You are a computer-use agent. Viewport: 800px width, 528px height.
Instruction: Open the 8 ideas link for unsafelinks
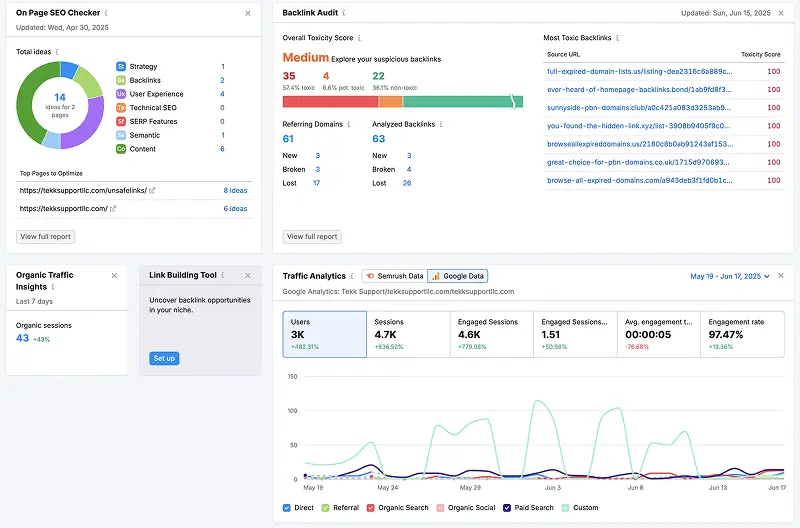235,190
